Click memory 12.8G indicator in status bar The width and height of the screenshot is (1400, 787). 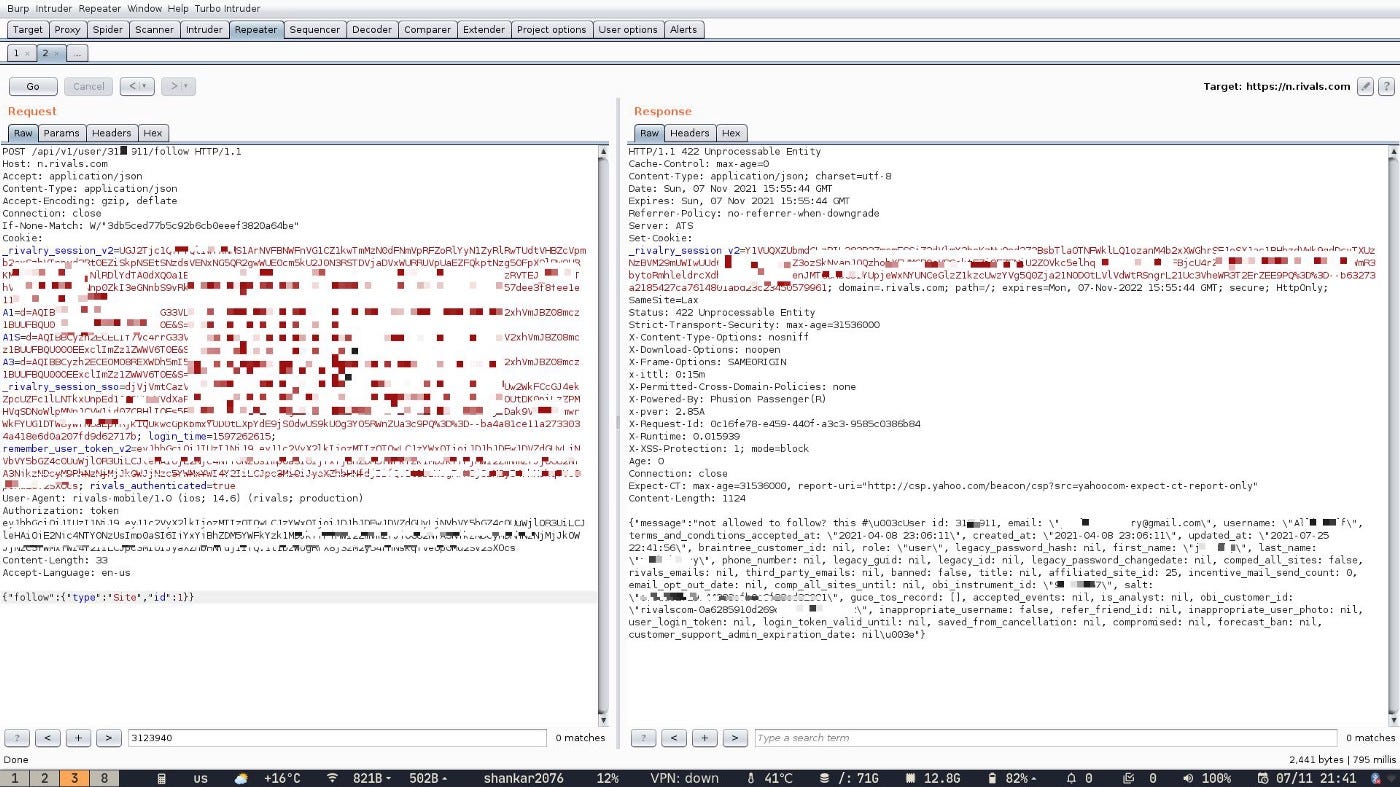[x=933, y=778]
